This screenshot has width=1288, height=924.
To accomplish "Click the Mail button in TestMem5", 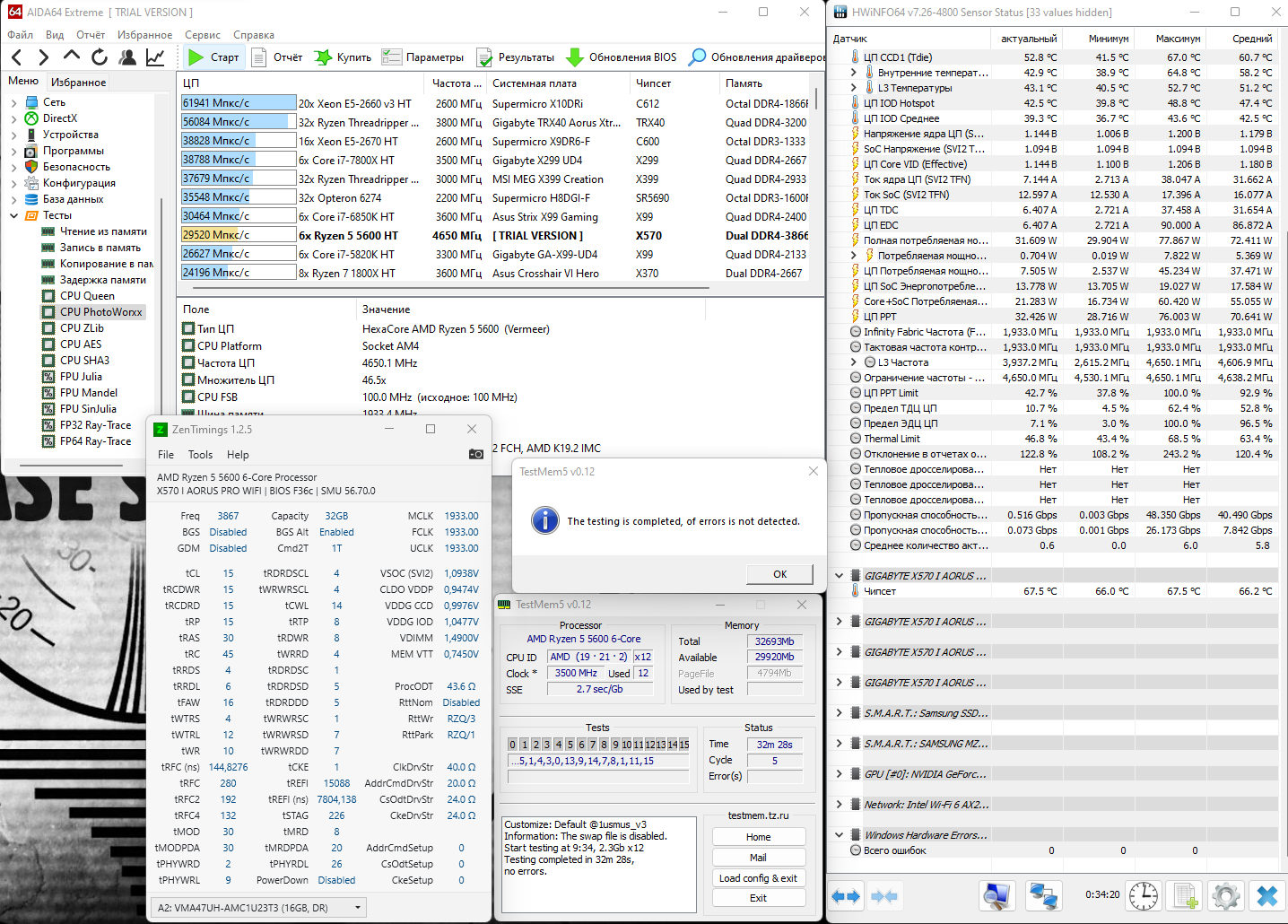I will (759, 858).
